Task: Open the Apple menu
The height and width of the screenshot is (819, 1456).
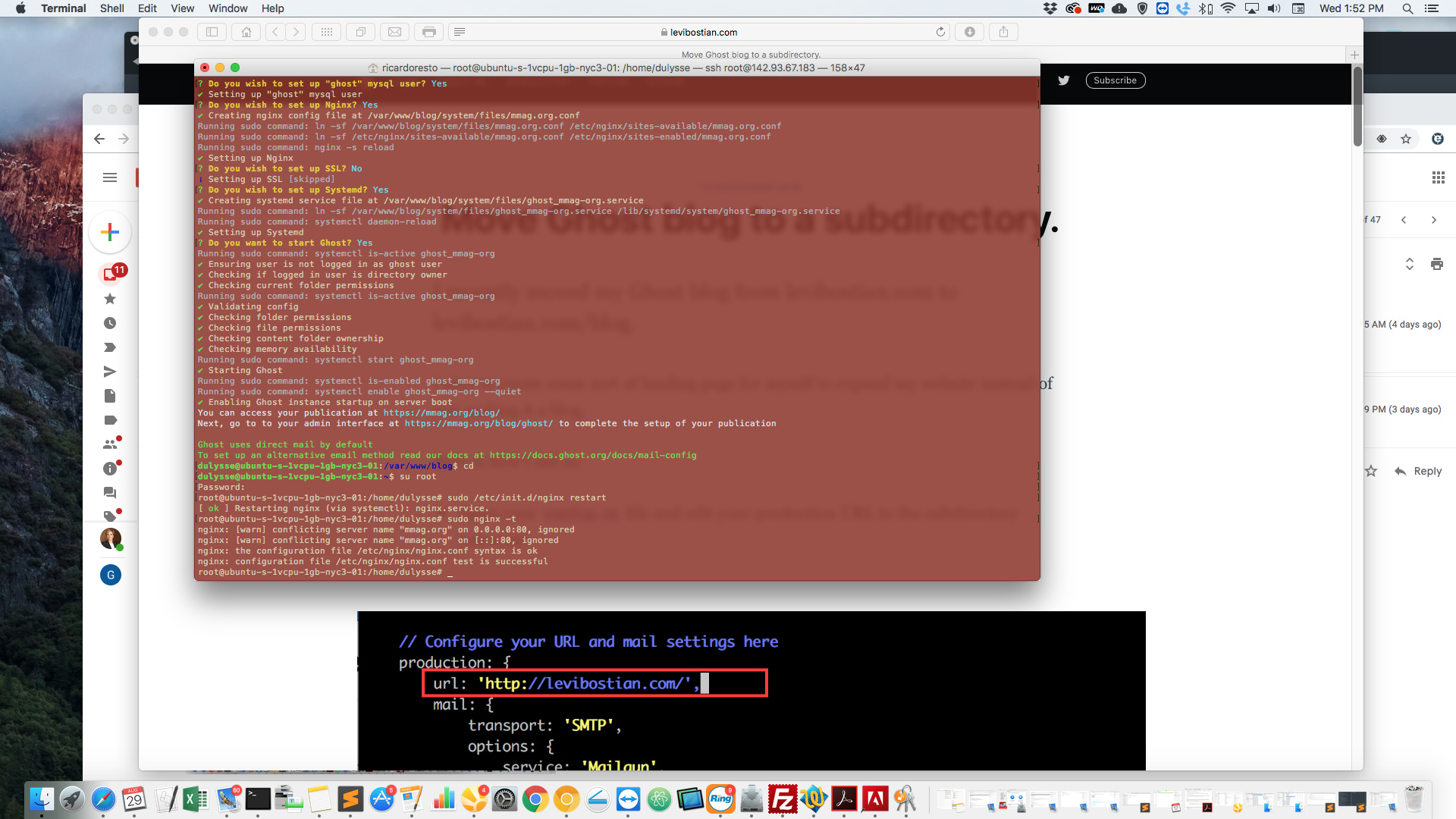Action: 20,8
